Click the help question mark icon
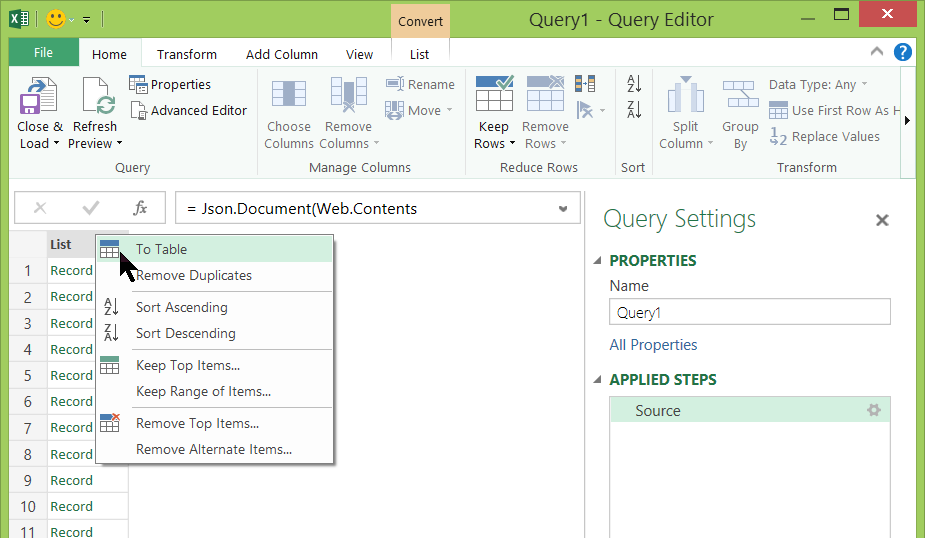This screenshot has width=925, height=538. (x=903, y=53)
